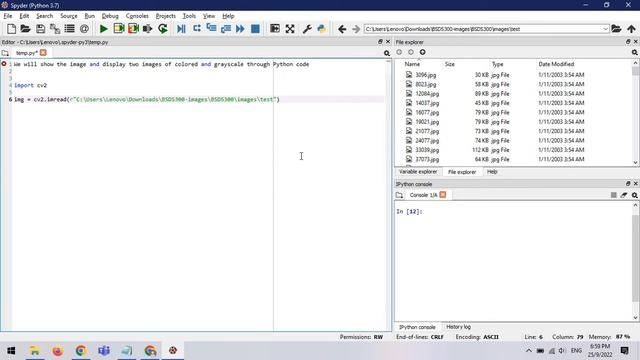The image size is (640, 360).
Task: Re-run last script icon
Action: (163, 29)
